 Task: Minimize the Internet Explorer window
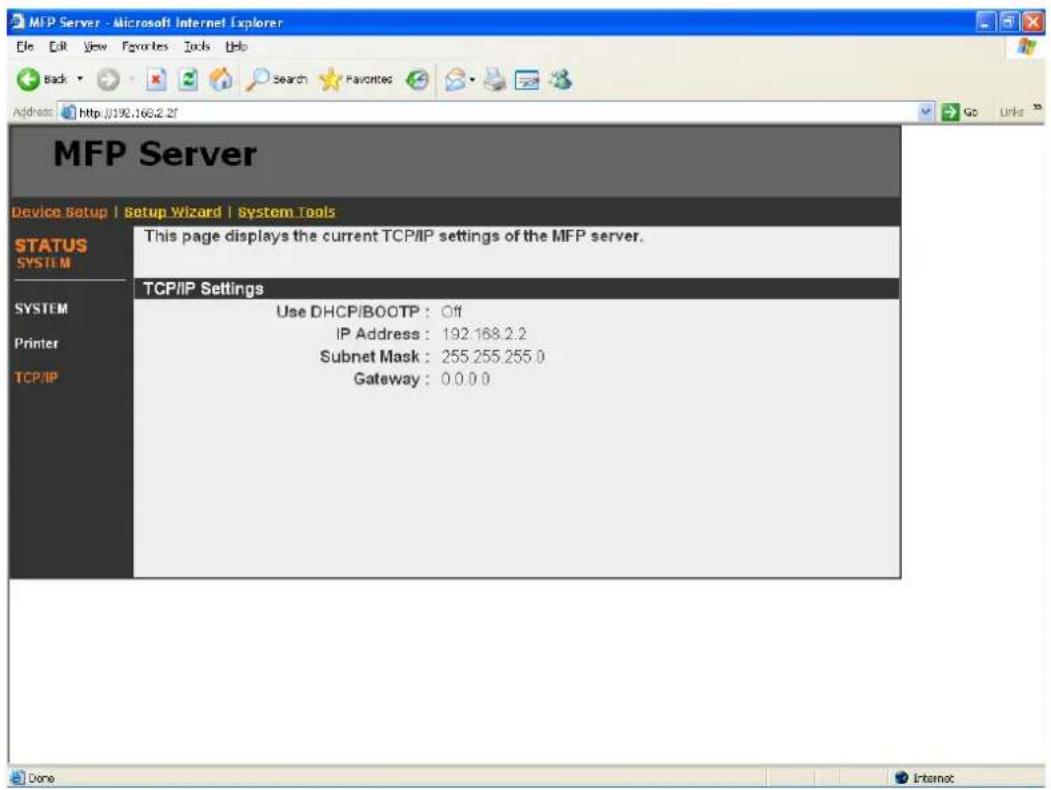[x=985, y=23]
